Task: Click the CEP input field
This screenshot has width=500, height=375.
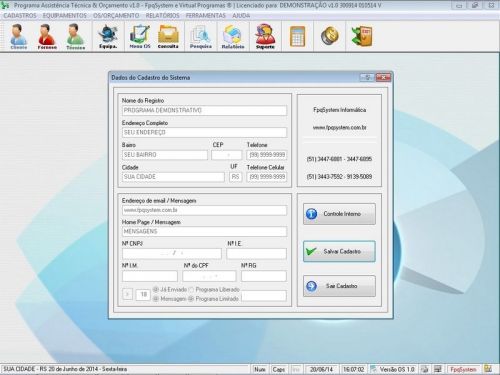Action: point(227,155)
